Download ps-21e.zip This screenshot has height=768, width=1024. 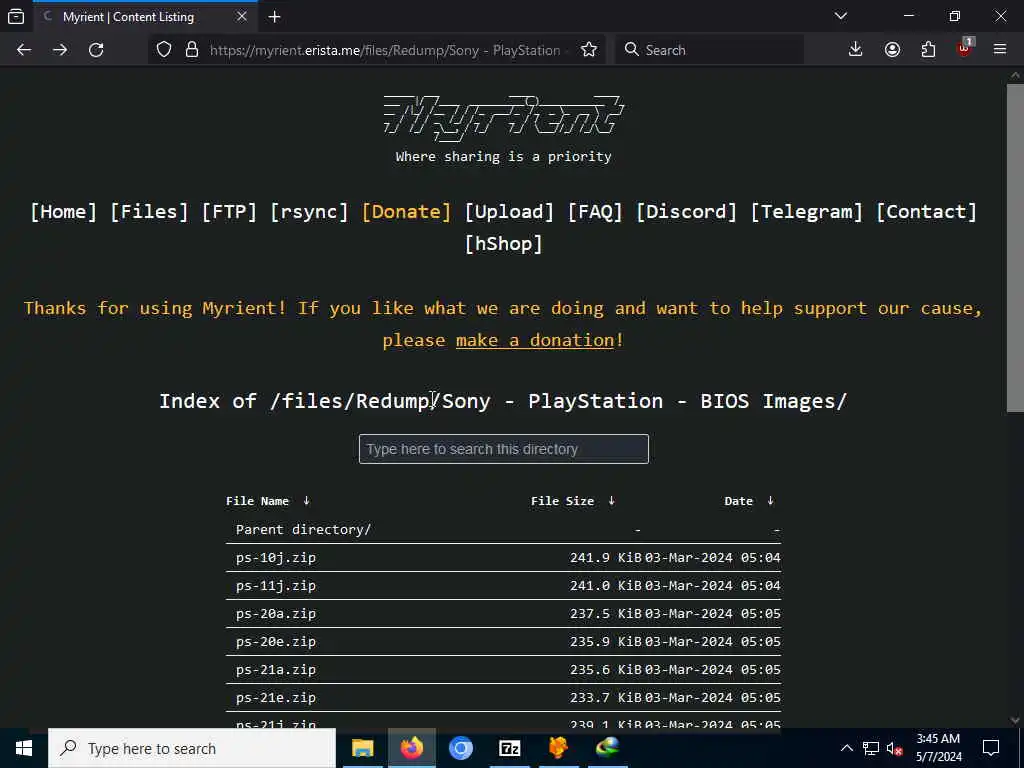(276, 698)
